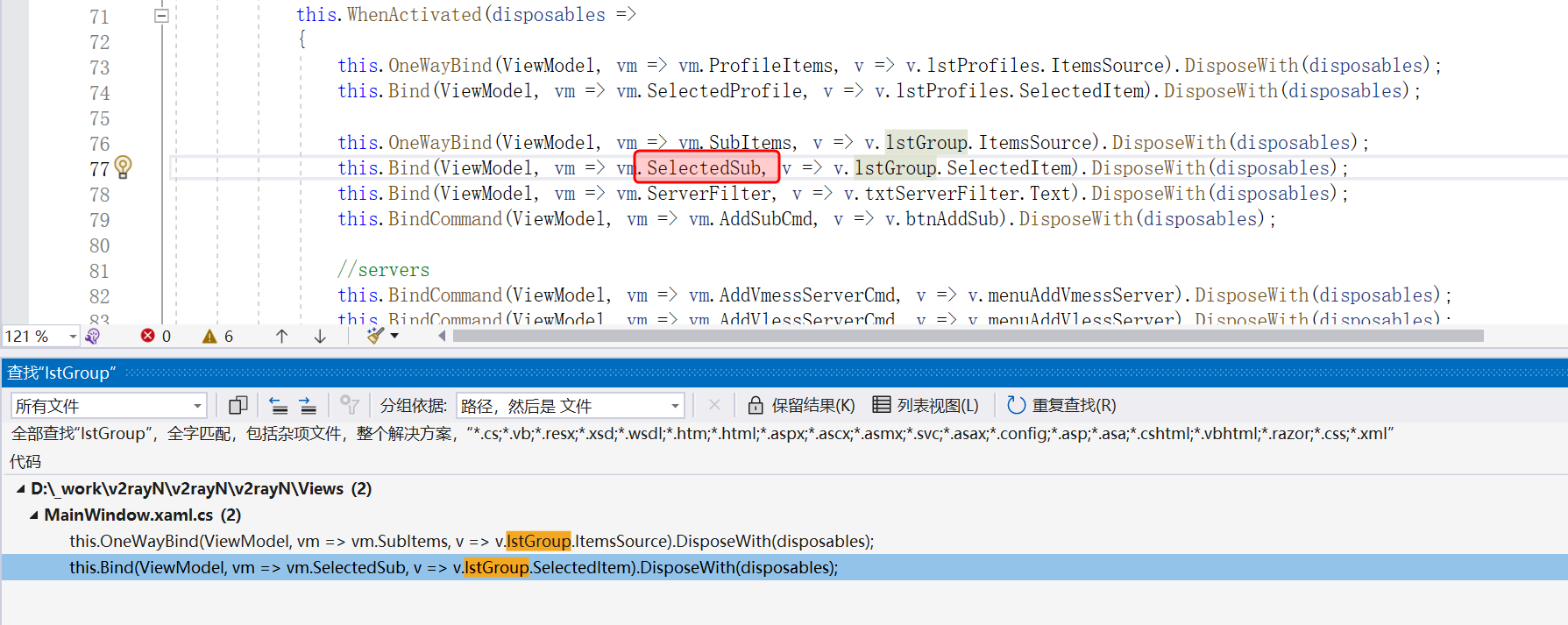
Task: Click the copy results icon in find toolbar
Action: [x=238, y=405]
